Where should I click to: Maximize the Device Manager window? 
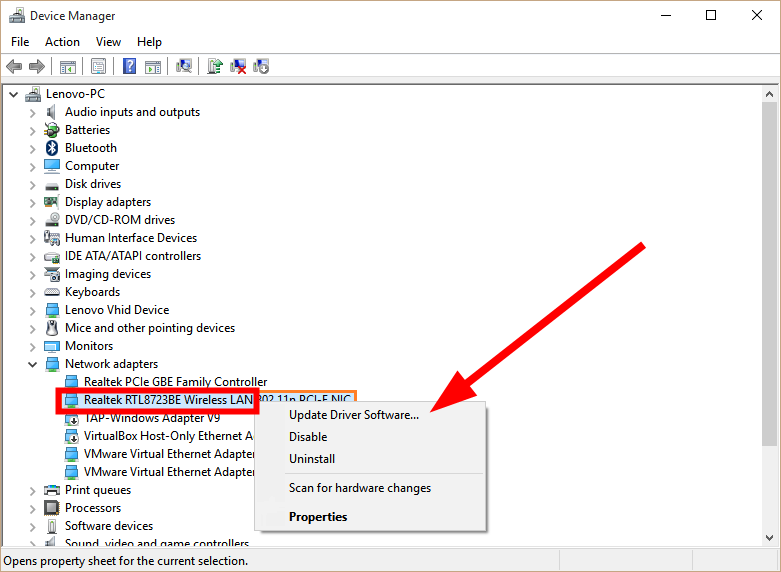pyautogui.click(x=711, y=15)
